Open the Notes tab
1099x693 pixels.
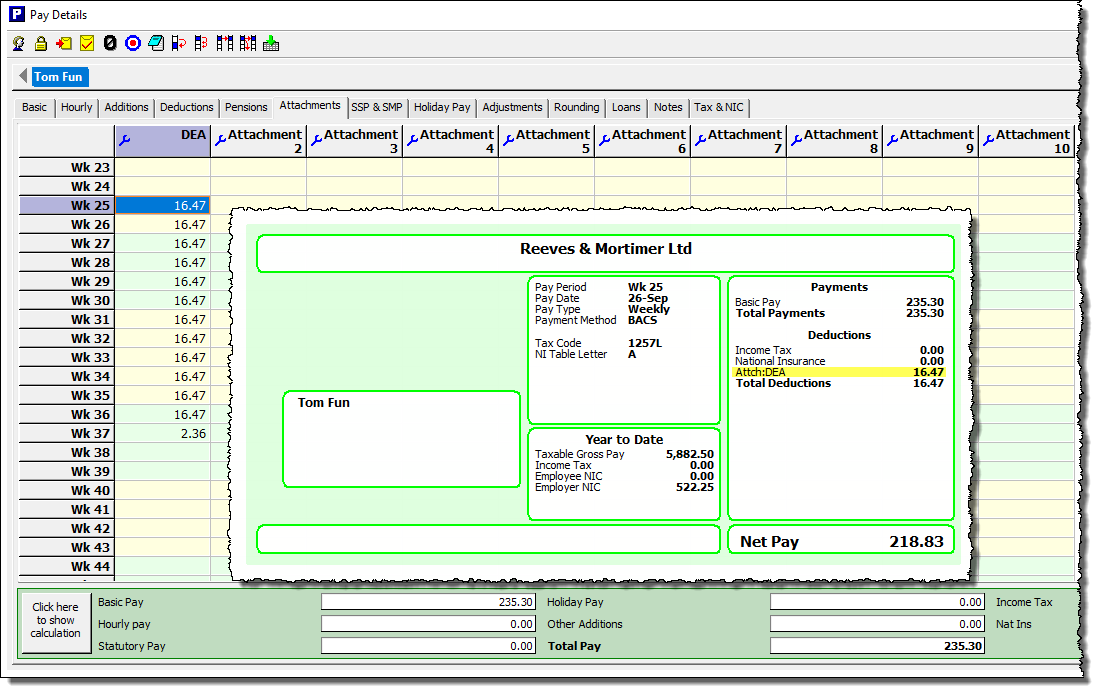(668, 107)
